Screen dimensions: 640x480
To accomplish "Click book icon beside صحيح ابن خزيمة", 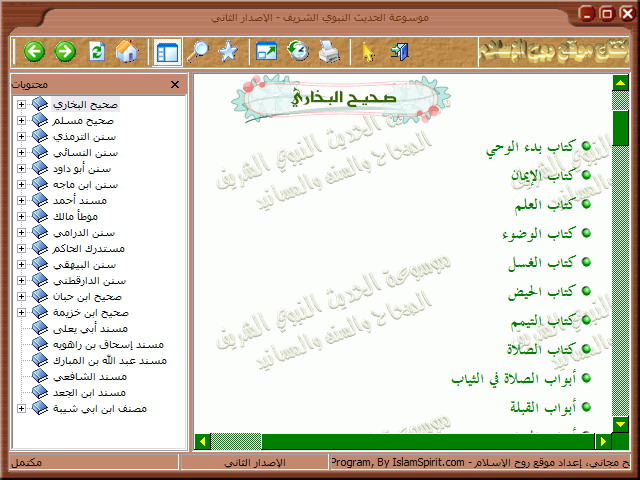I will [40, 312].
